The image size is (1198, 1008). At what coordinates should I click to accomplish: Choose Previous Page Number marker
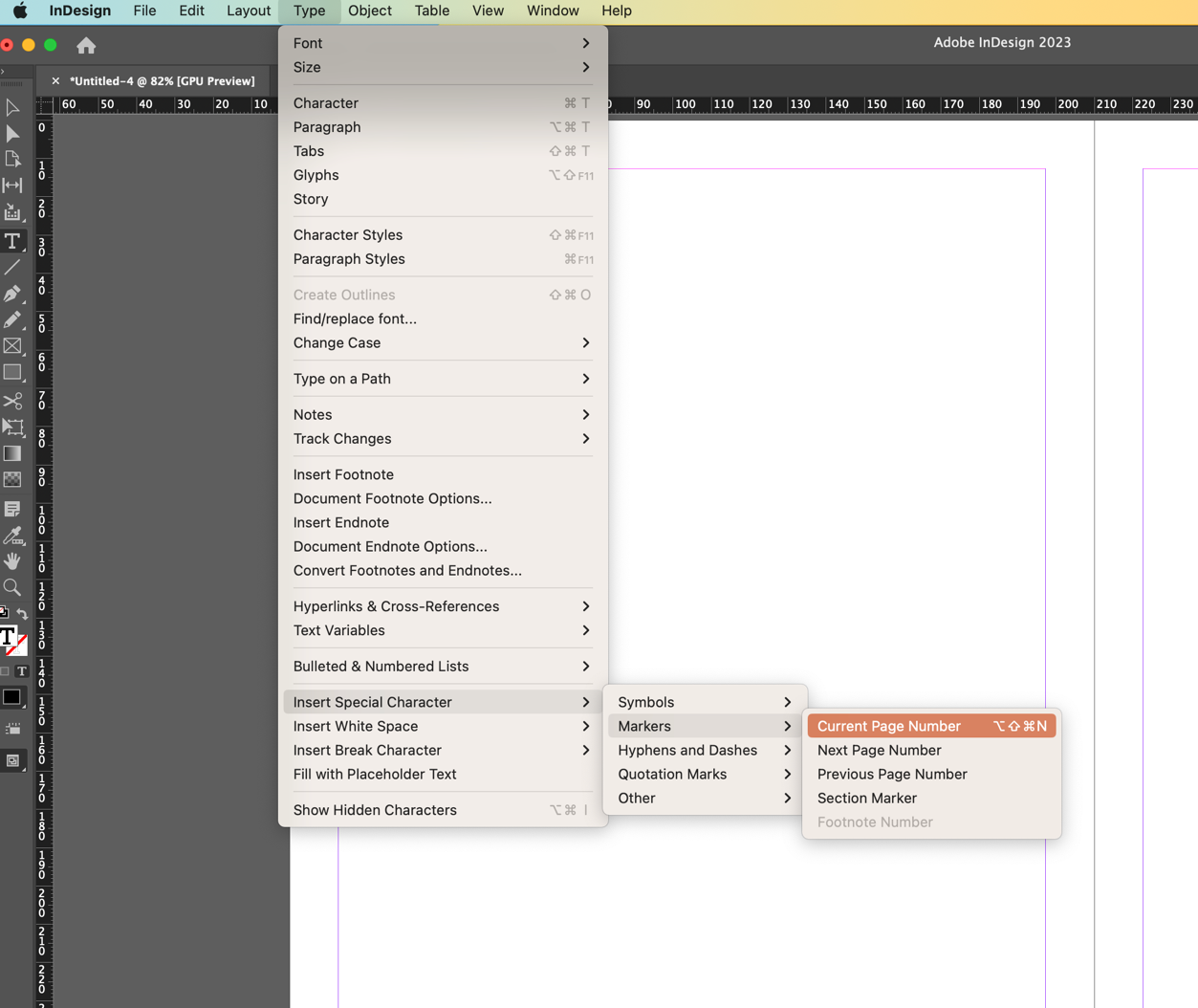932,774
